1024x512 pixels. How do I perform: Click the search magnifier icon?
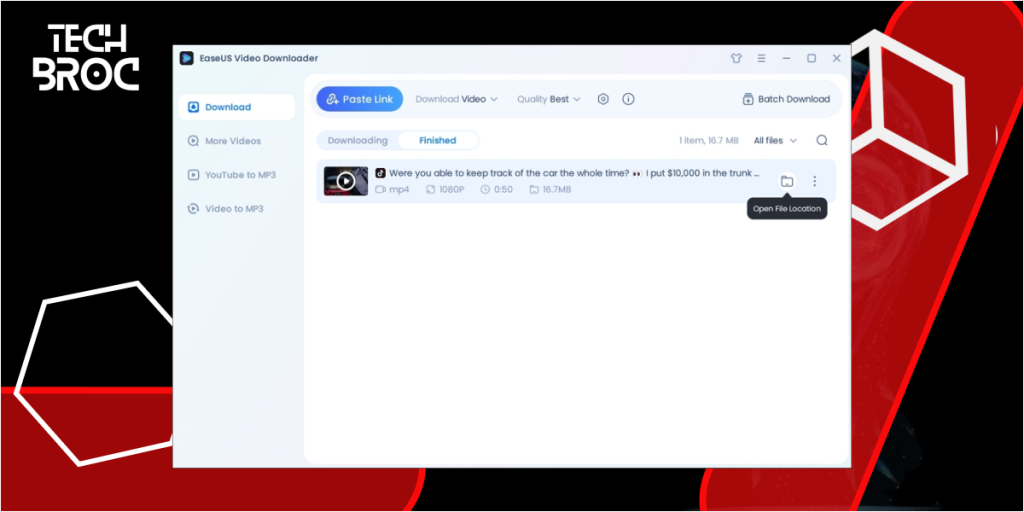click(822, 140)
